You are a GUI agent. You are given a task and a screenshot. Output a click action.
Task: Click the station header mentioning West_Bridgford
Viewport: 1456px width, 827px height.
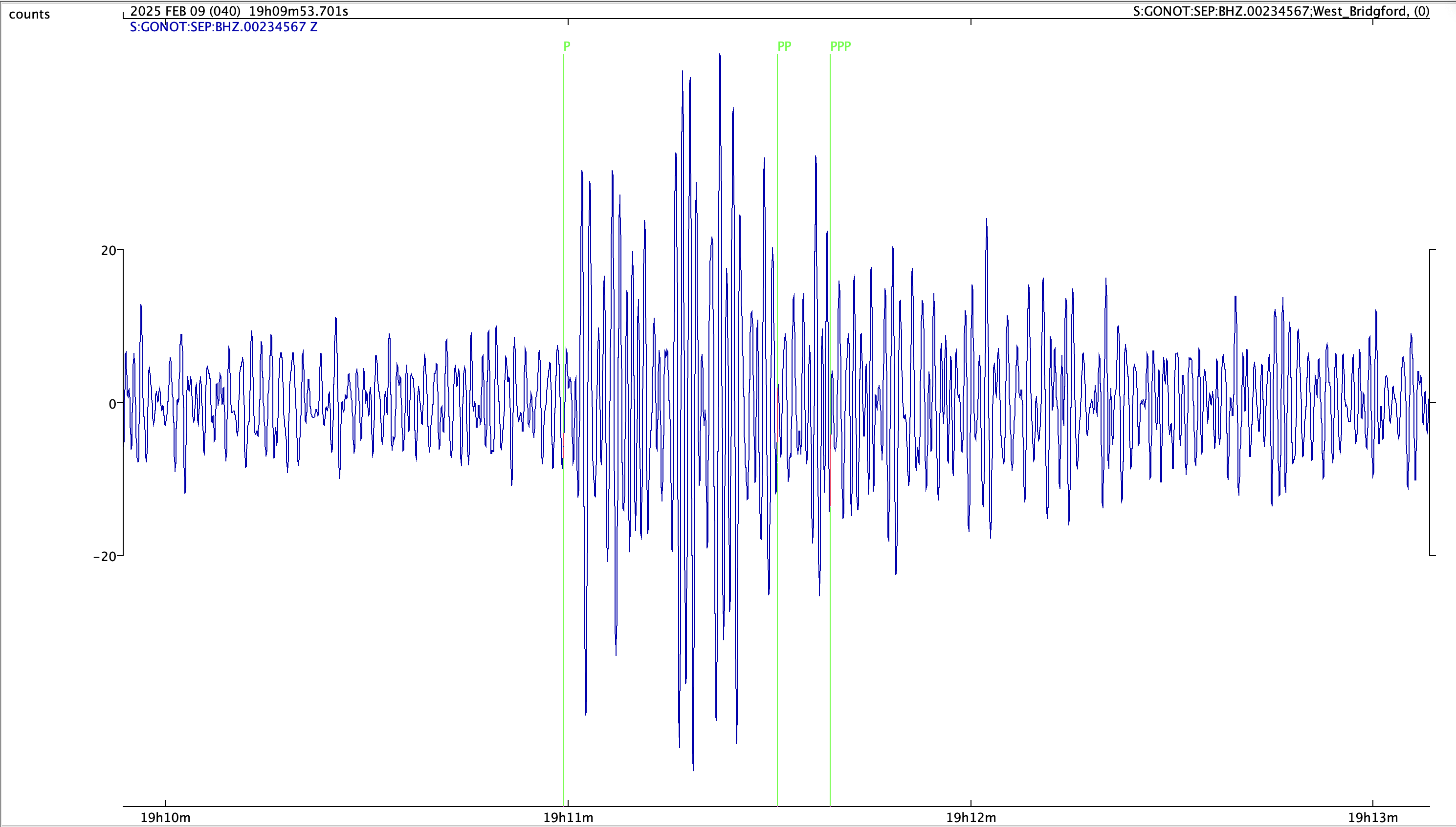click(1281, 11)
